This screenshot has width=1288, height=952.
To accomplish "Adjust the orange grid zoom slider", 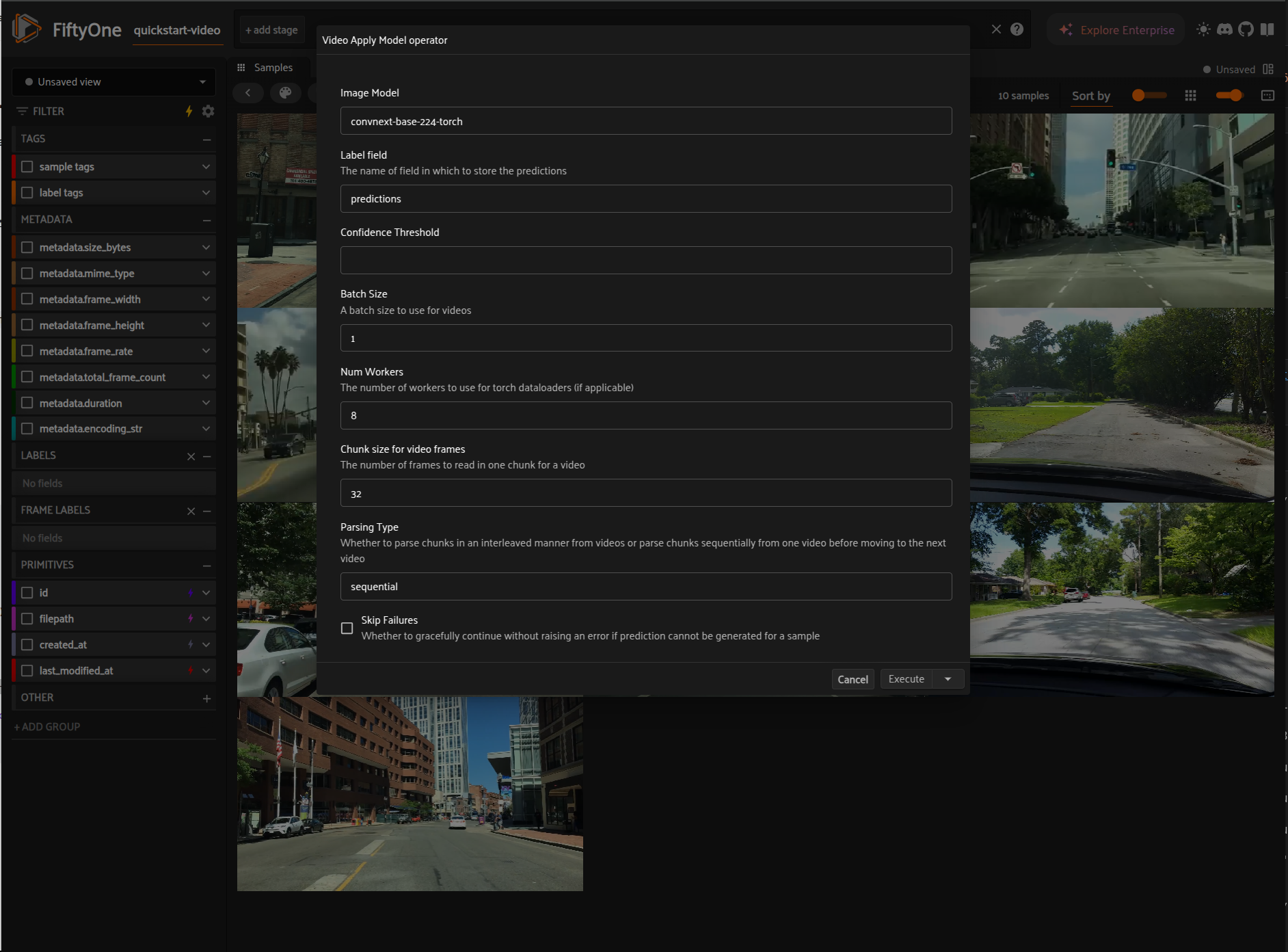I will (1149, 96).
